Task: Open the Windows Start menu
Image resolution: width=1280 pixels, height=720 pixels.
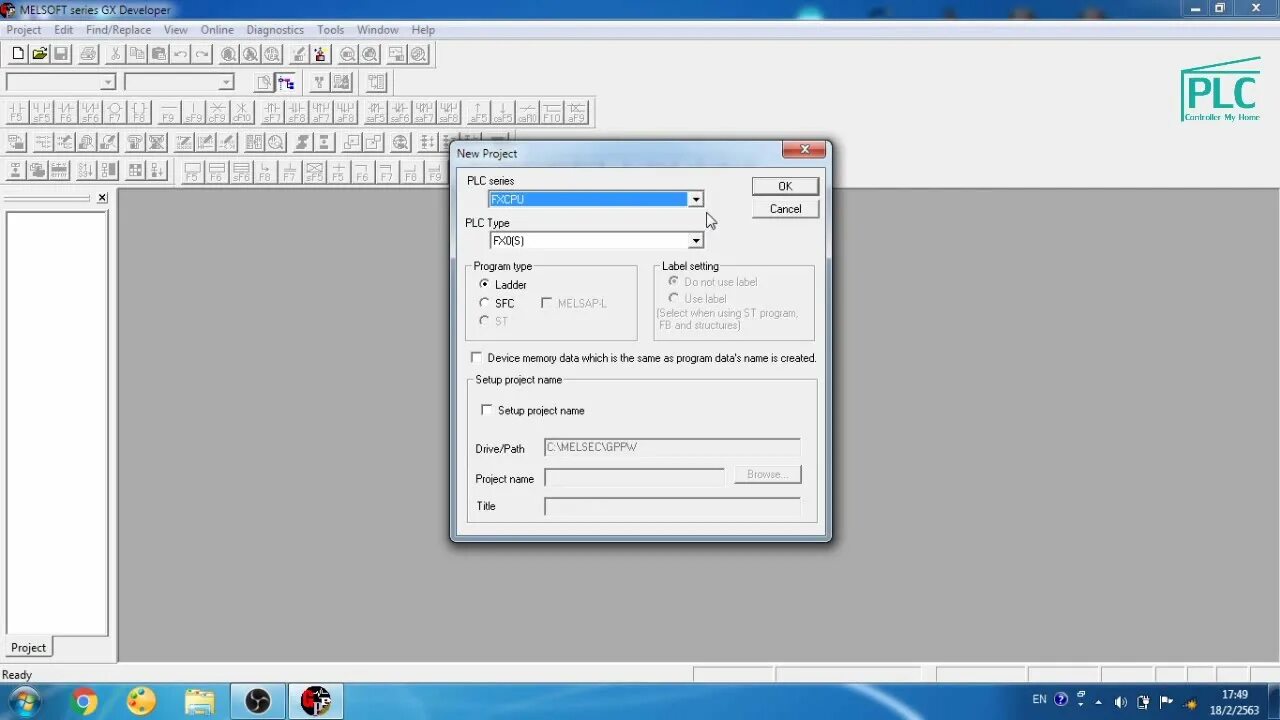Action: tap(24, 701)
